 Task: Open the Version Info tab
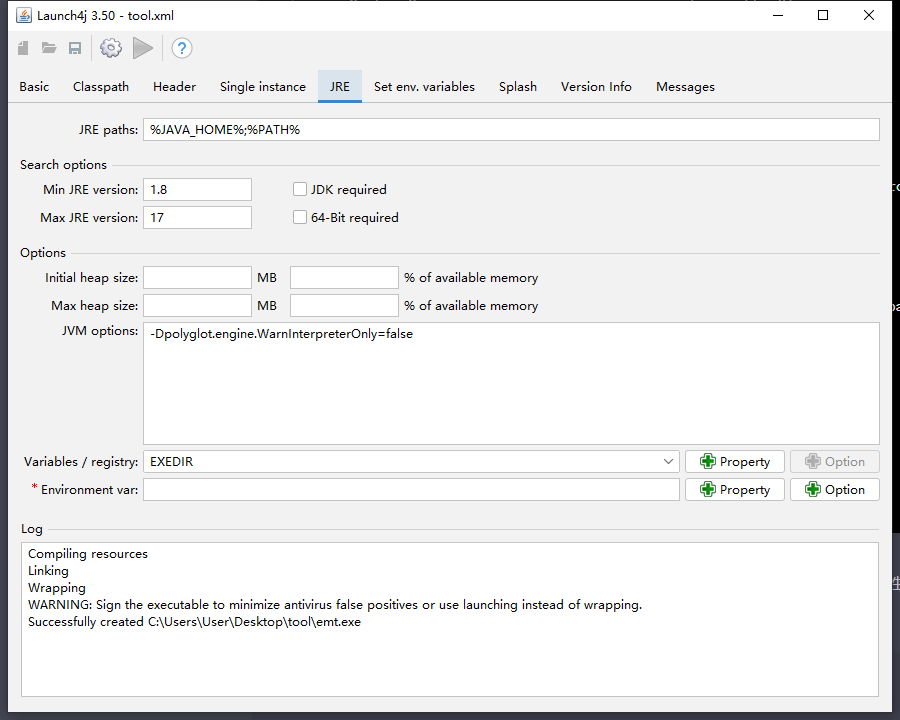(596, 87)
